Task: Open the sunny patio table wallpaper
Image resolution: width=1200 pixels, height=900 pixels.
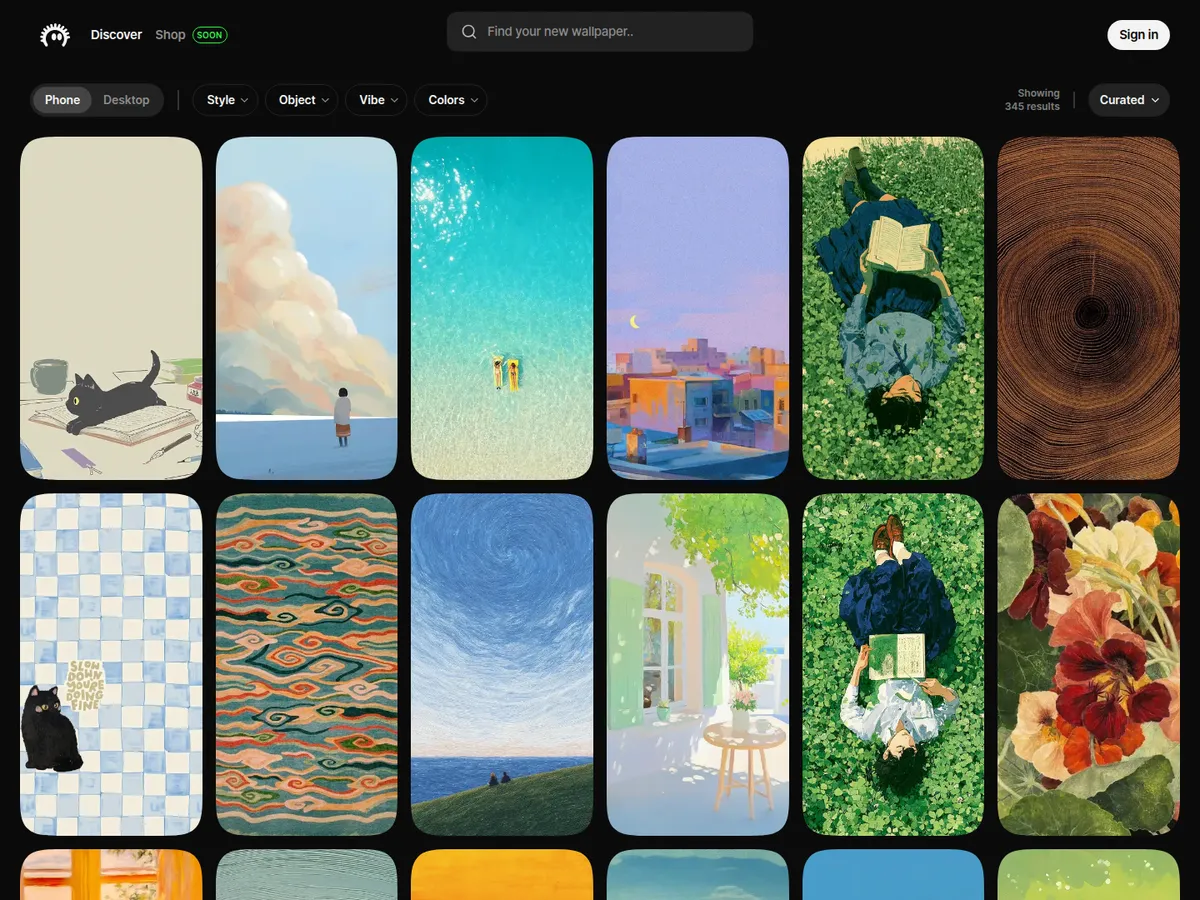Action: coord(698,665)
